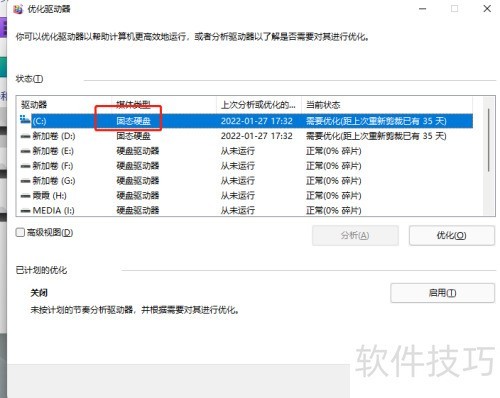
Task: Click 硬盘驱动器 in the MEDIA (I:) row
Action: [138, 210]
